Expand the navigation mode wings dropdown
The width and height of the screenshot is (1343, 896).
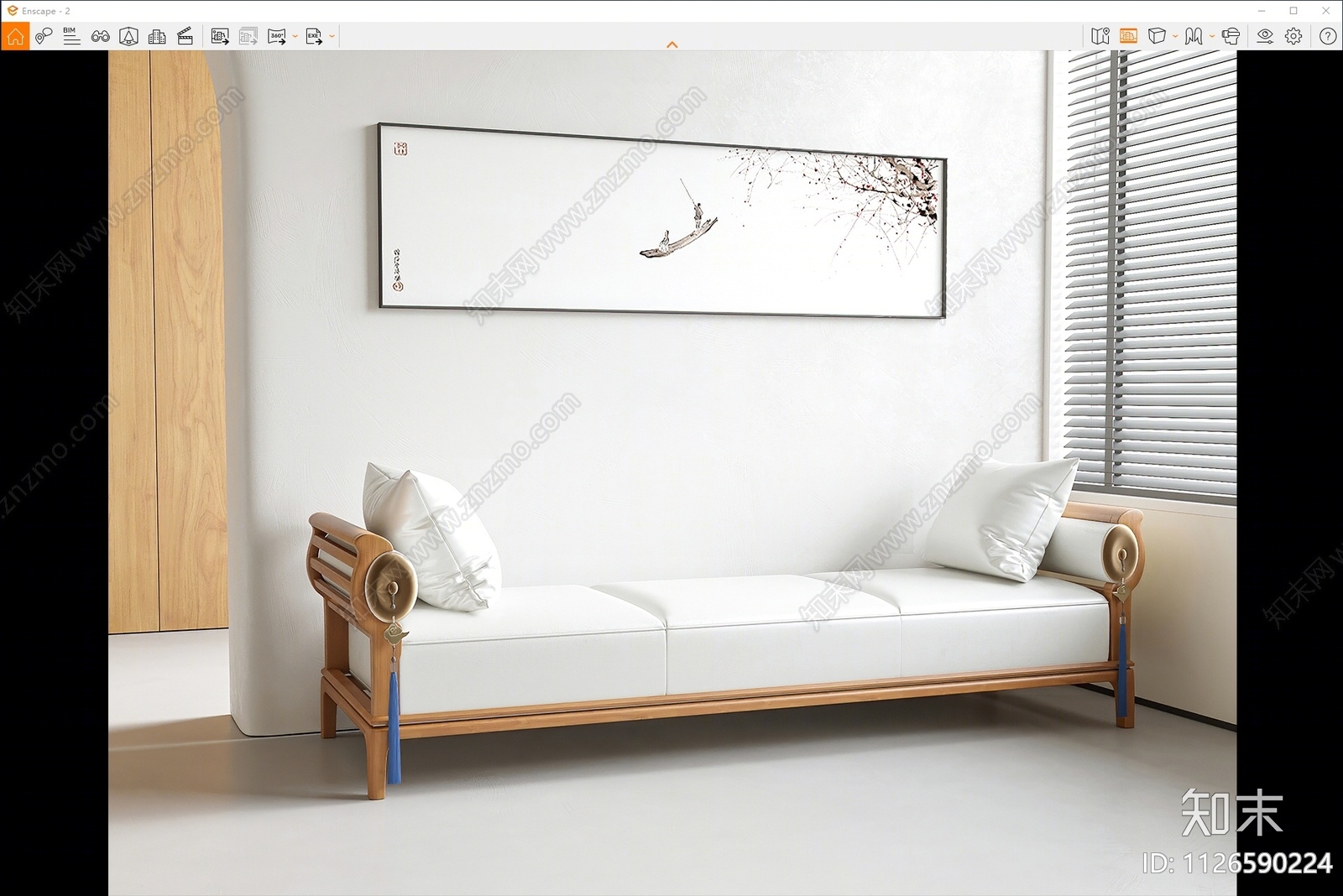click(x=1212, y=36)
